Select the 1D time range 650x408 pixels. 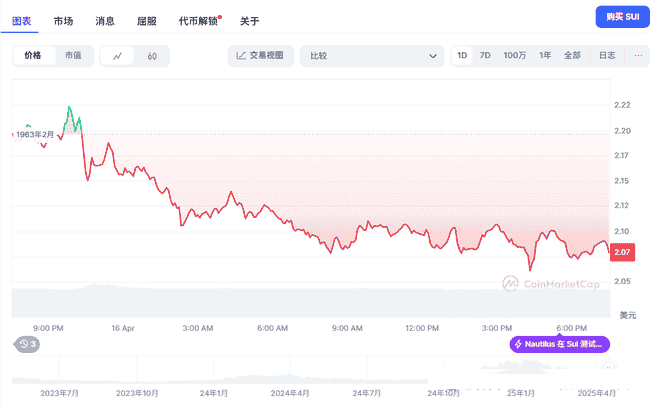point(462,55)
